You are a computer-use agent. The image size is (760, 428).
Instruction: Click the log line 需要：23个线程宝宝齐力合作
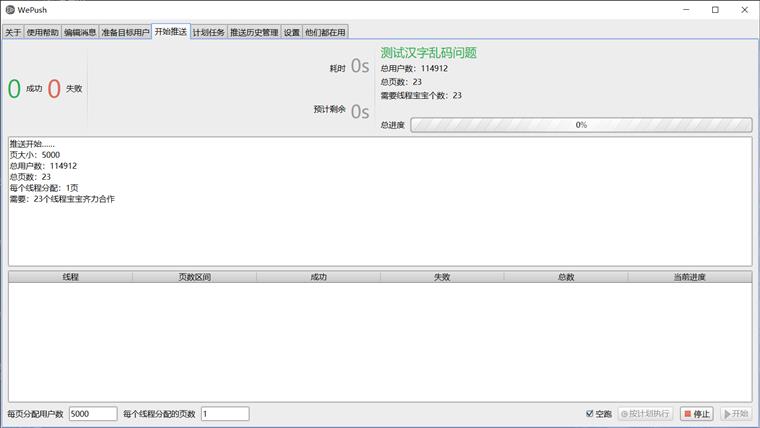tap(63, 199)
